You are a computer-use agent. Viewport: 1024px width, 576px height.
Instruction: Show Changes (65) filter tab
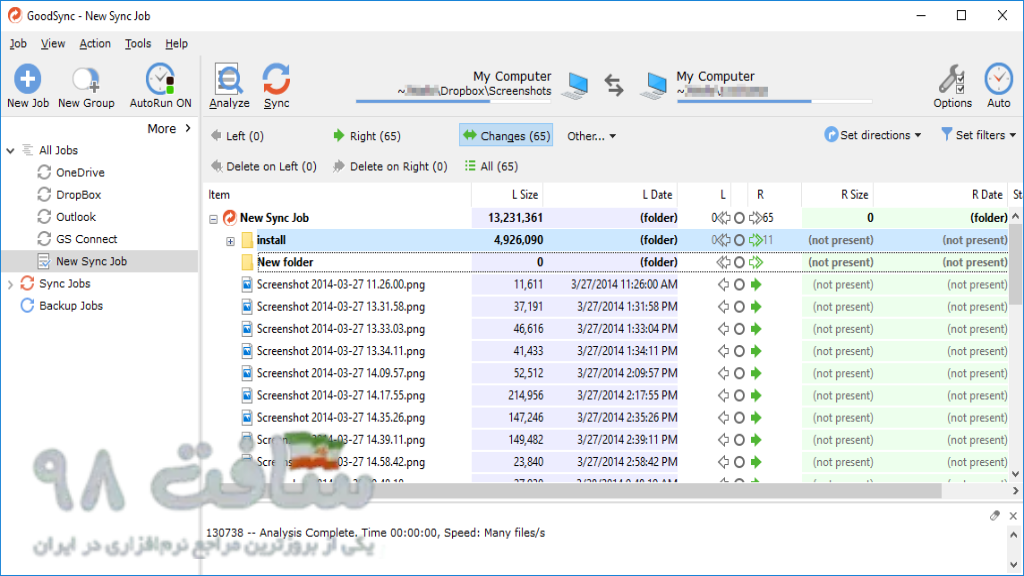click(506, 135)
